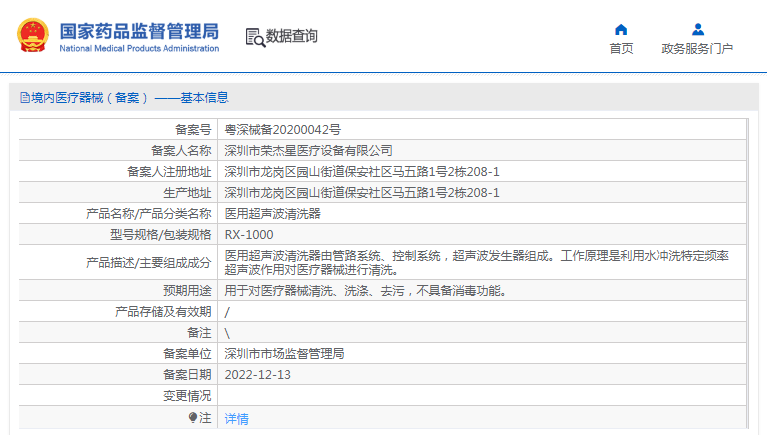Select product name 医用超声波清洗器
767x435 pixels.
[272, 214]
